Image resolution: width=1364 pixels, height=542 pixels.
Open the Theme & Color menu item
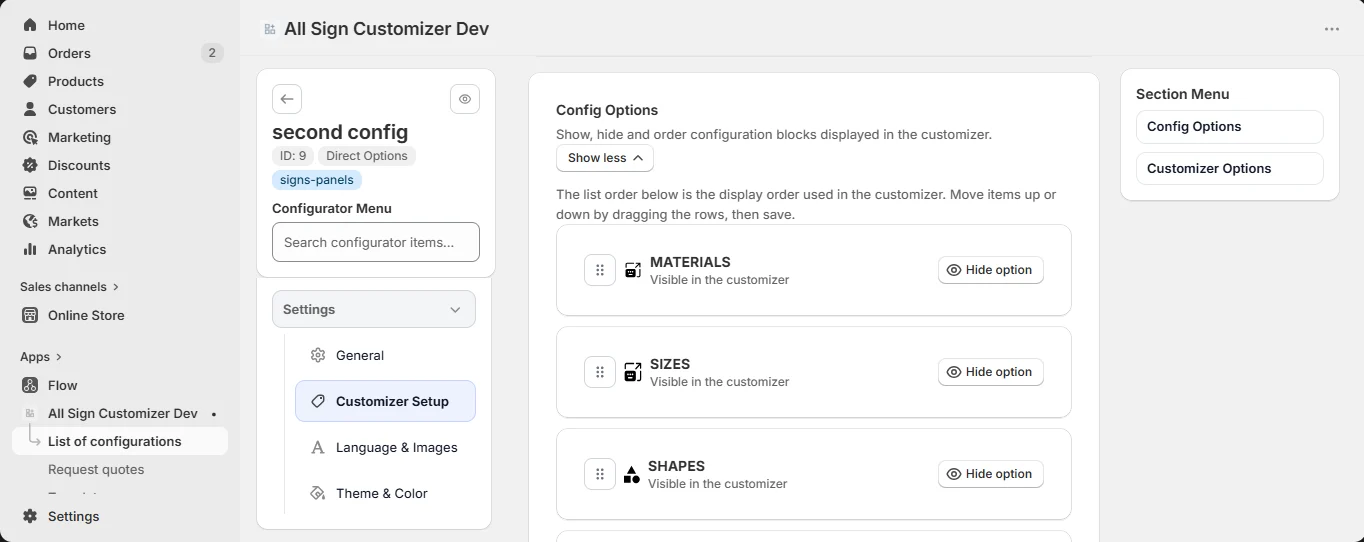click(x=385, y=493)
